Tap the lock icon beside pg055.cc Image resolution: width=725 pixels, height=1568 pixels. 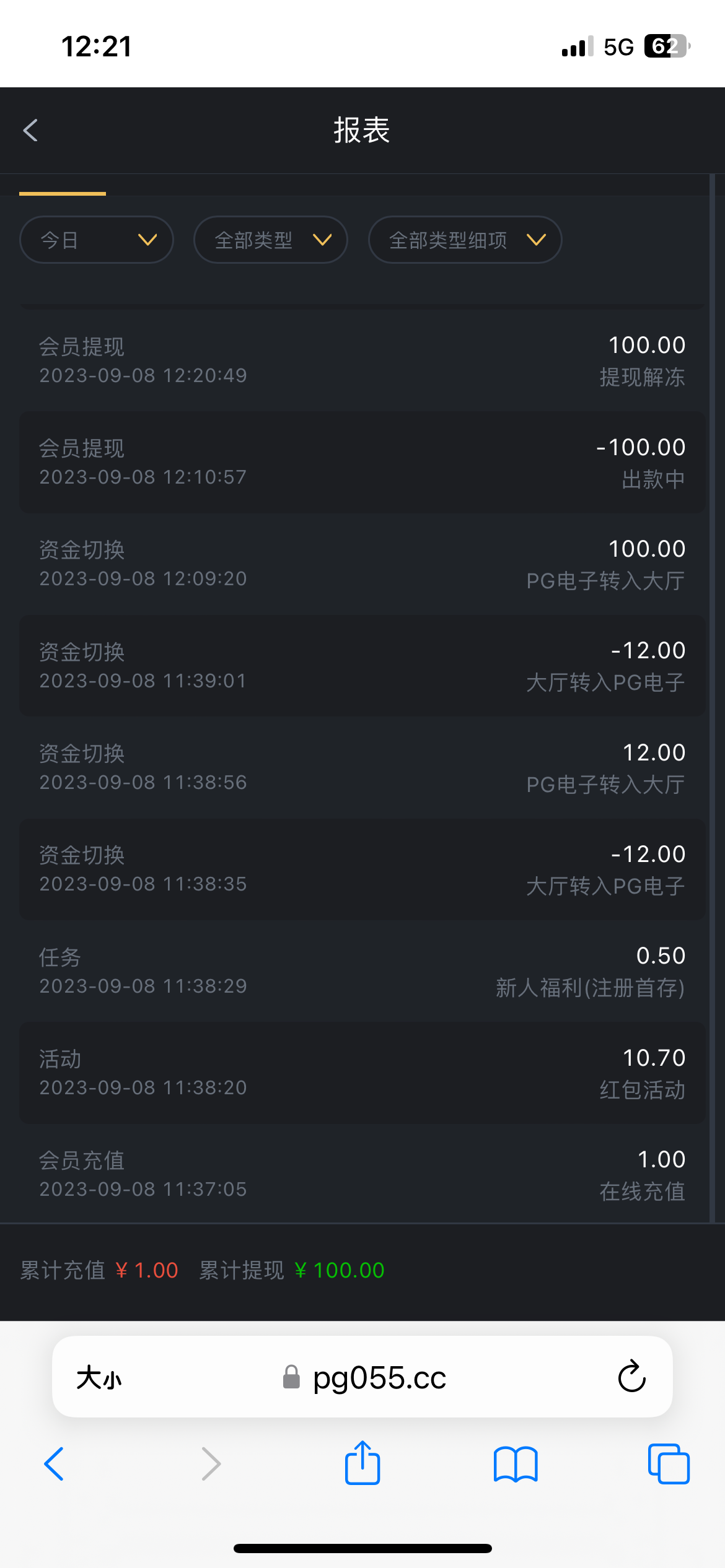coord(291,1377)
